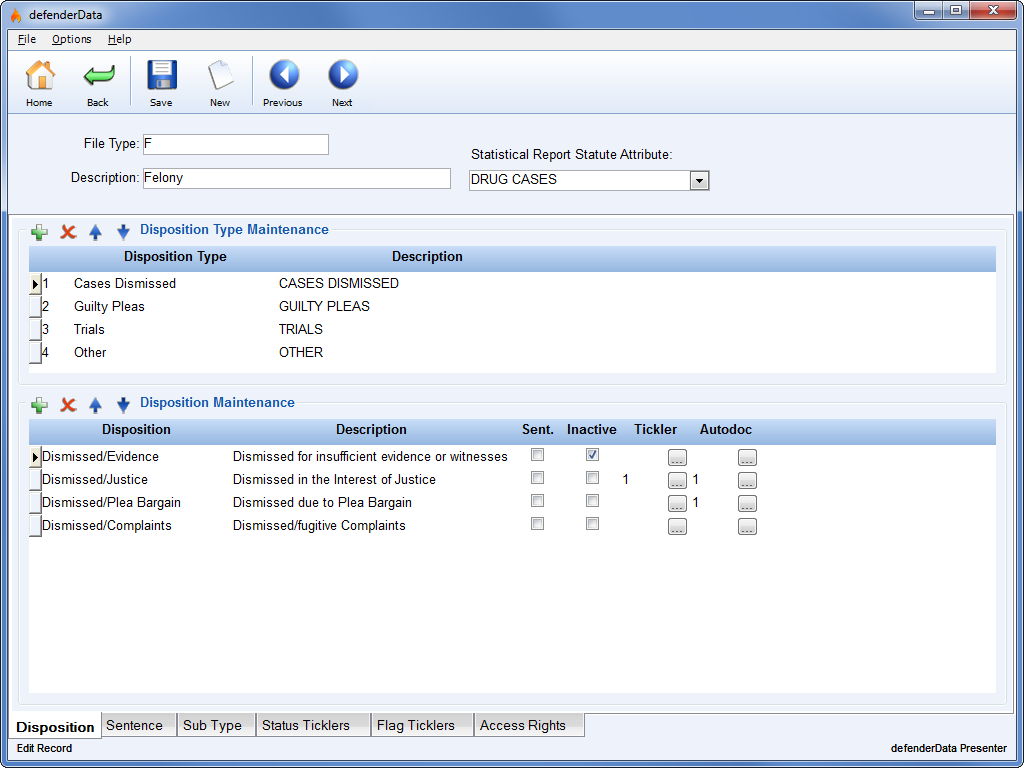Click the defenderData flame icon in title bar
Screen dimensions: 1024x768
(x=16, y=14)
